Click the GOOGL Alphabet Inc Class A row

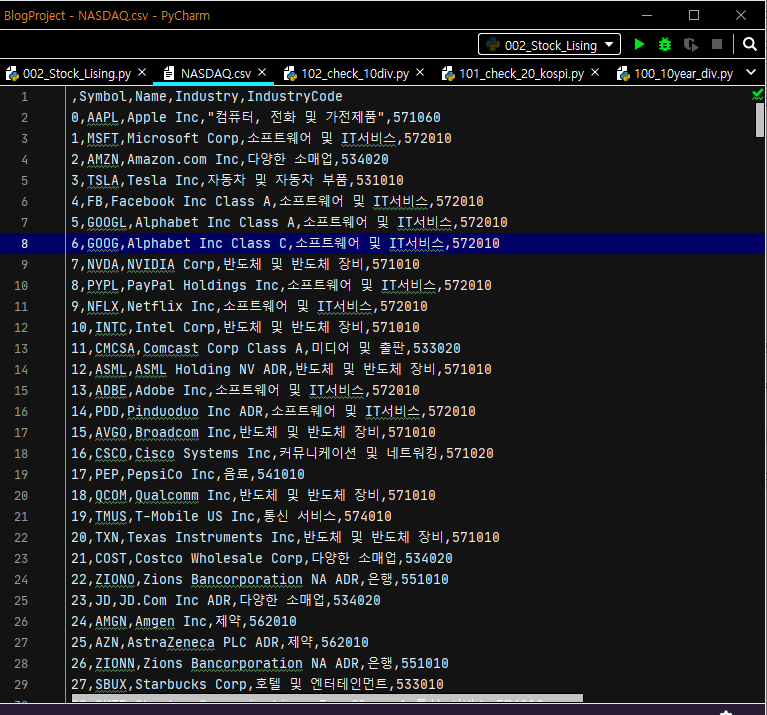[289, 223]
